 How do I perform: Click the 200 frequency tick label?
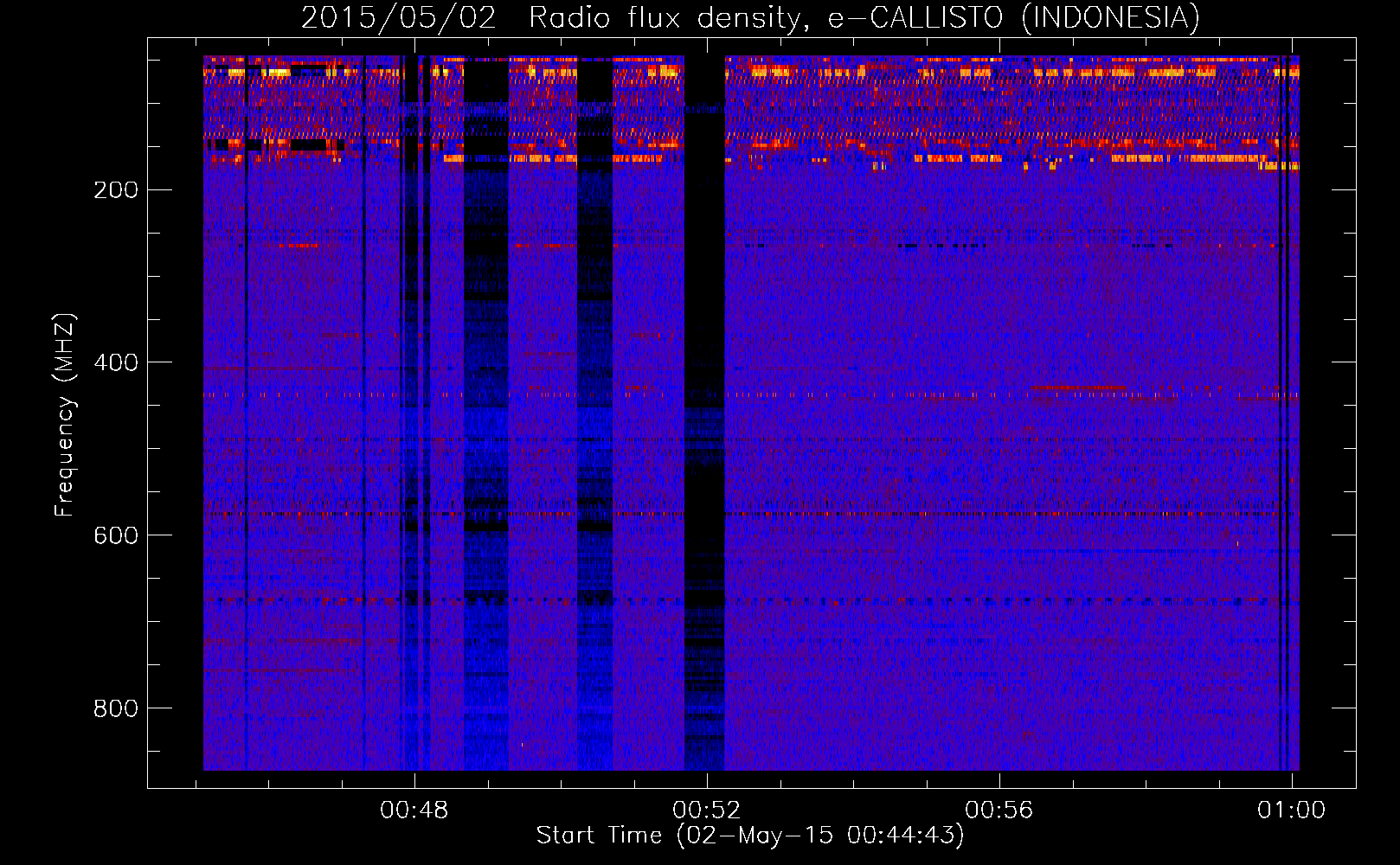point(116,190)
